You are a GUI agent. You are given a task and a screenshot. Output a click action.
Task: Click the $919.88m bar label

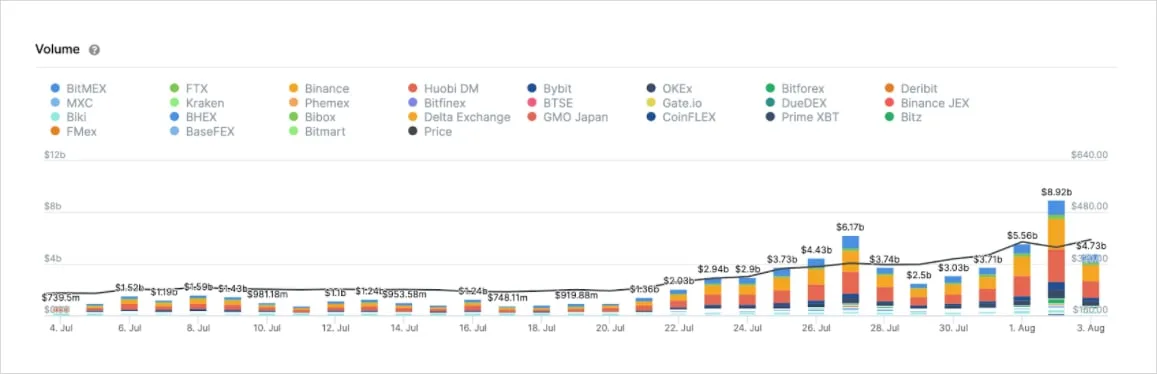[x=576, y=294]
